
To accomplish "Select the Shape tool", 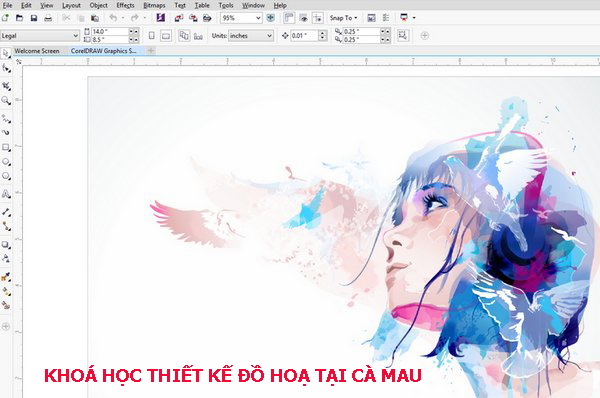I will click(6, 69).
